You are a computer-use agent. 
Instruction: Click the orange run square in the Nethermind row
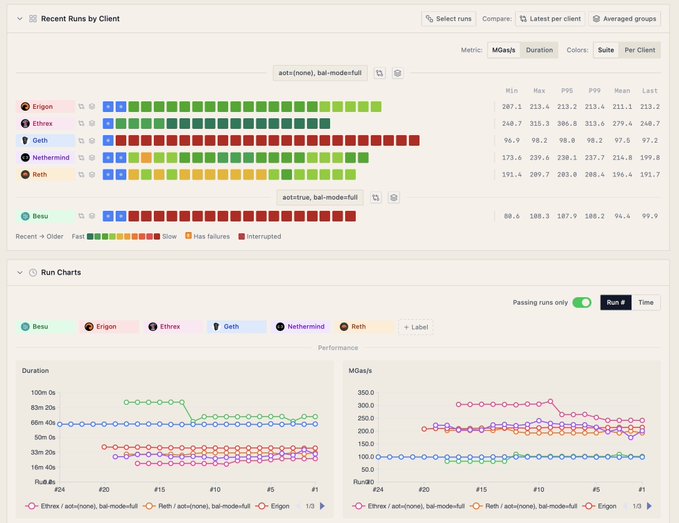[146, 158]
